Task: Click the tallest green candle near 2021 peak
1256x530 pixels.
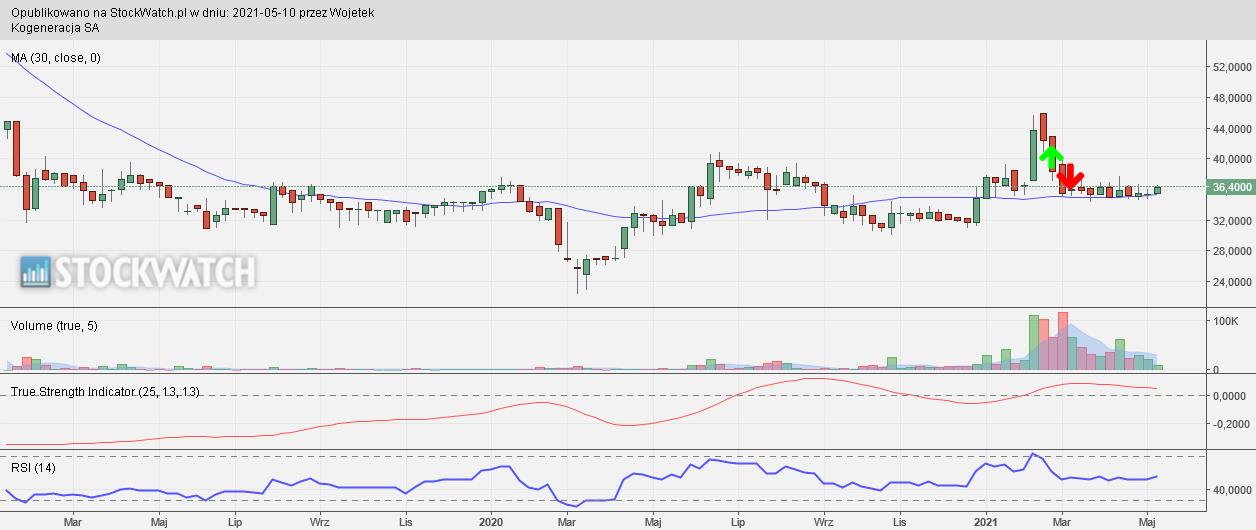Action: pos(1033,154)
